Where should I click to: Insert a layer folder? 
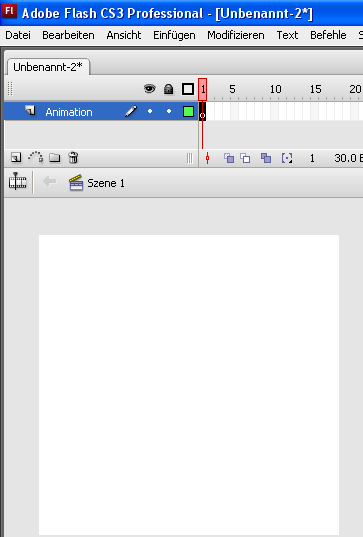pos(54,158)
